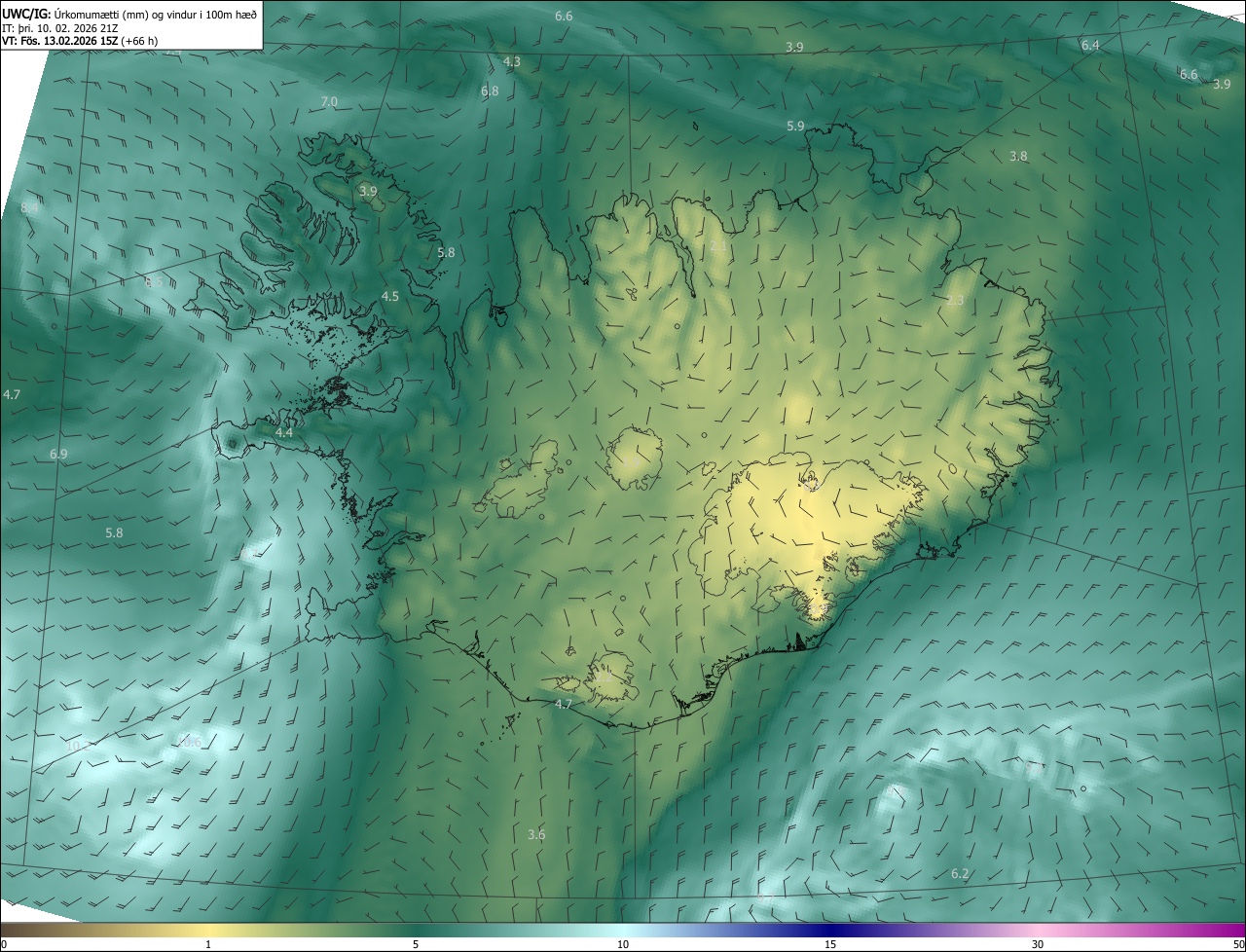Viewport: 1246px width, 952px height.
Task: Click the valid time line 'VT: Fös. 13.02.2026 15Z (+66 h)'
Action: [x=80, y=41]
